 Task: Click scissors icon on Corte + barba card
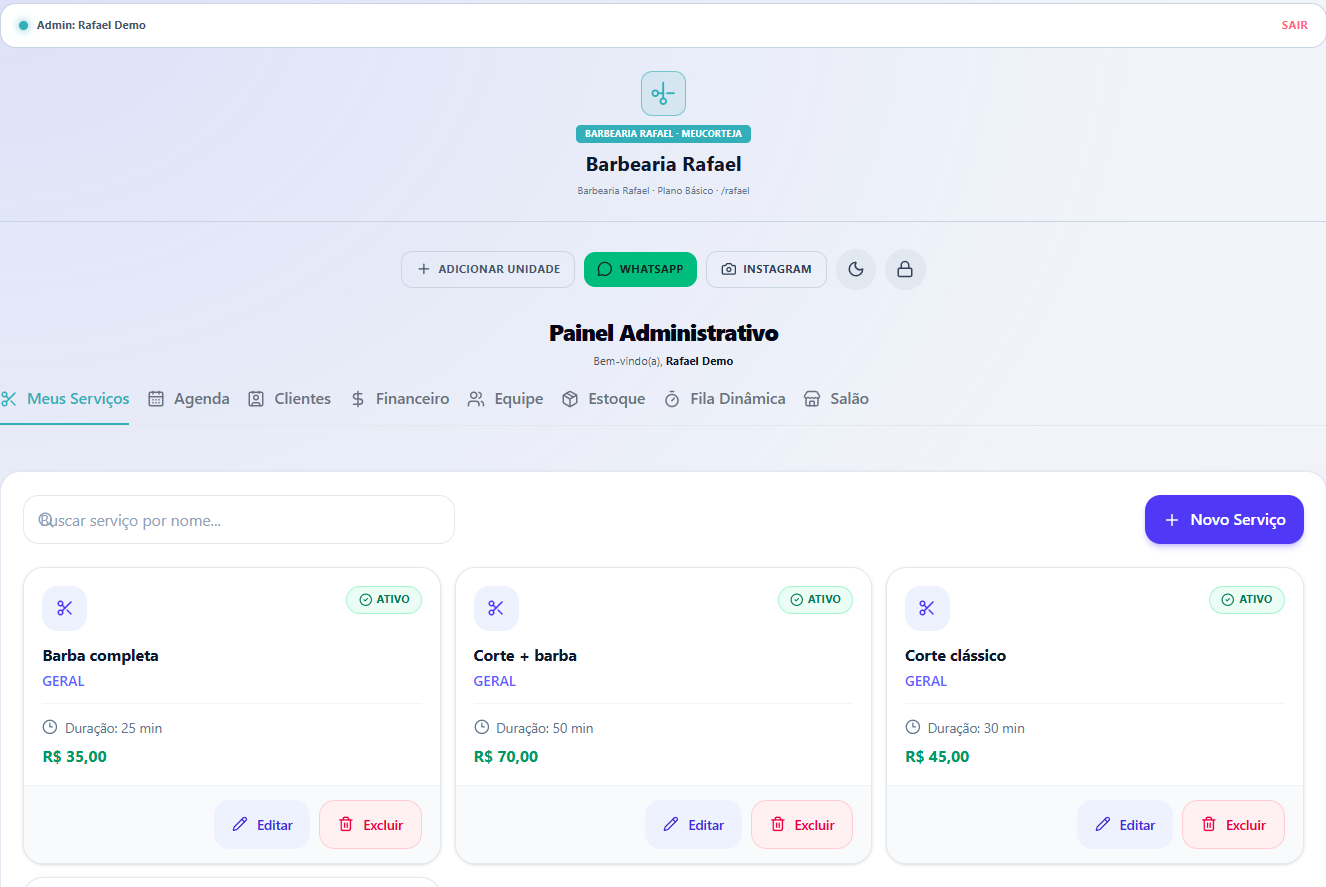point(496,608)
